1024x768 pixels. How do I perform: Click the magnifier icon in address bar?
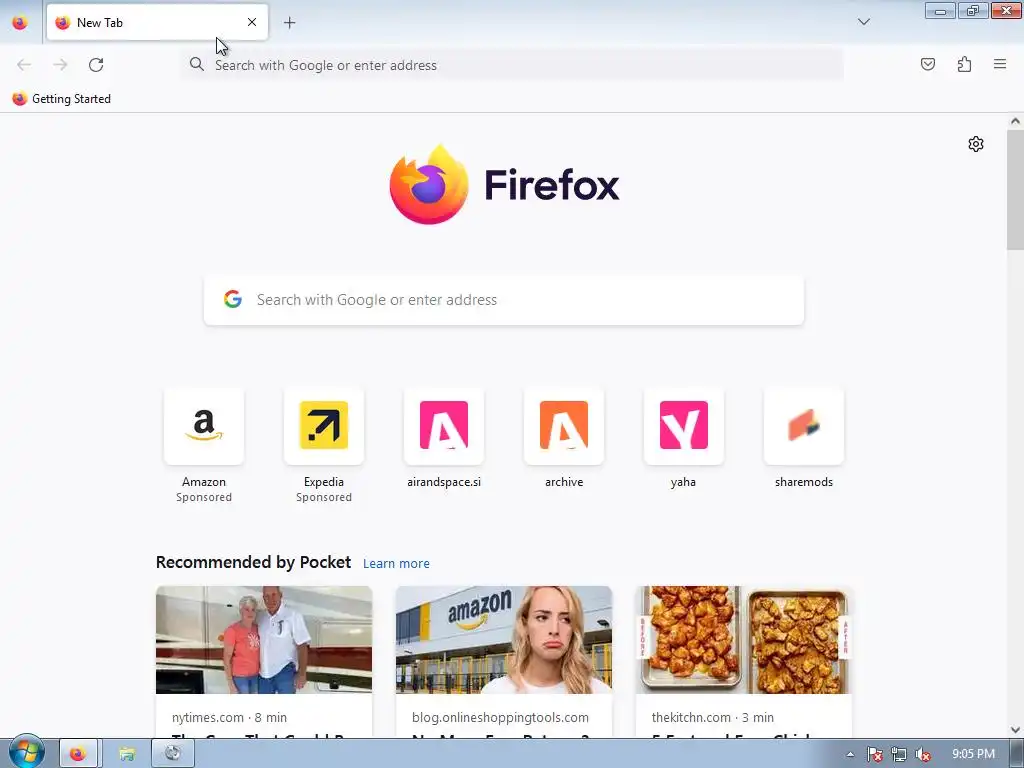pyautogui.click(x=197, y=64)
